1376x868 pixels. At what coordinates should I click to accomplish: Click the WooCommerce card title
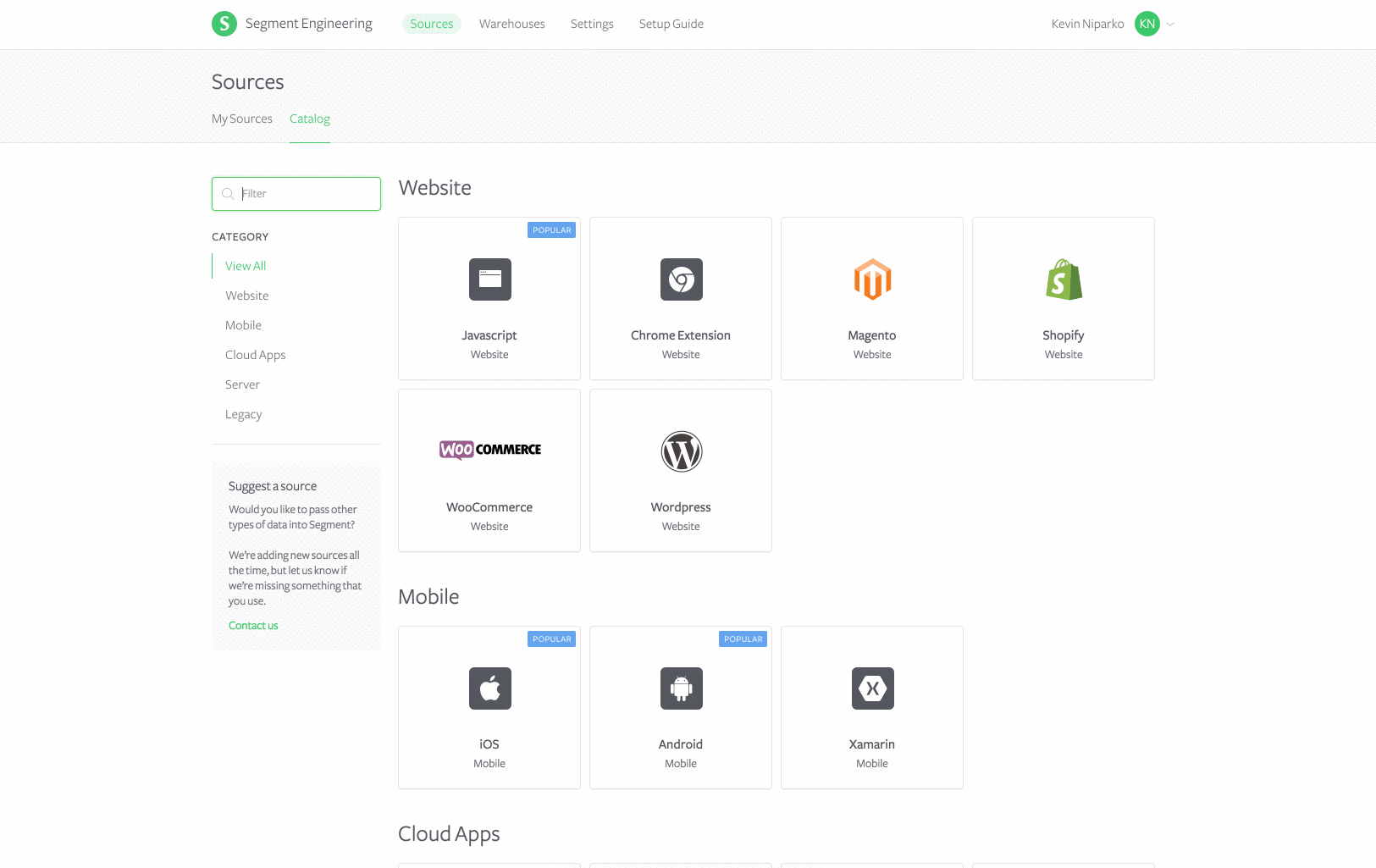point(489,507)
